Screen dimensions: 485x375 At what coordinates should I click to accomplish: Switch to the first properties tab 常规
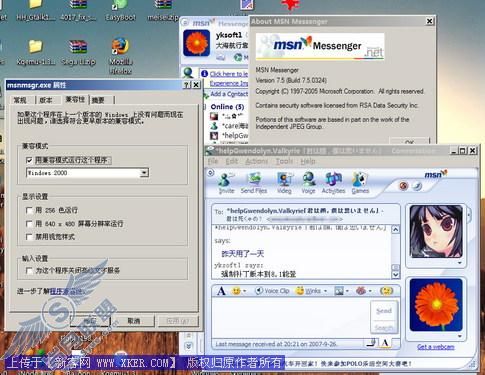click(20, 100)
